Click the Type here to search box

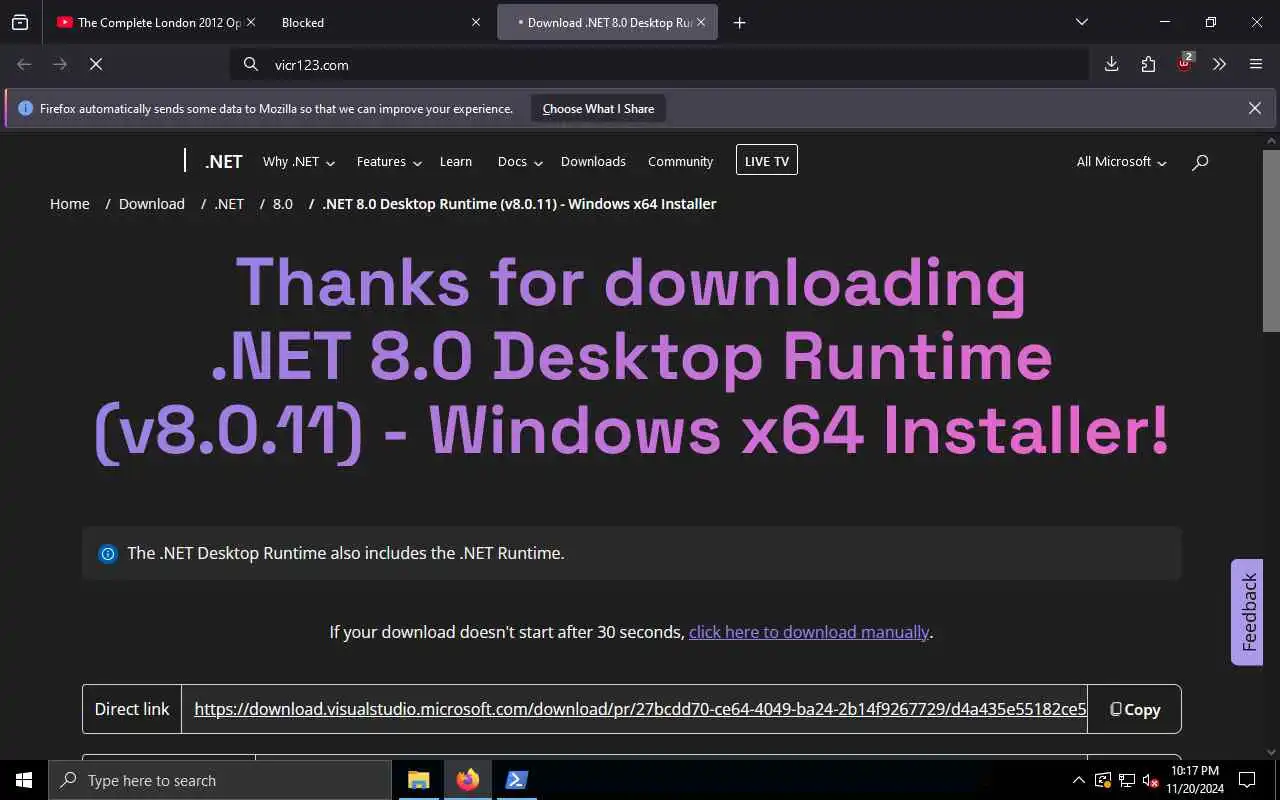click(220, 780)
